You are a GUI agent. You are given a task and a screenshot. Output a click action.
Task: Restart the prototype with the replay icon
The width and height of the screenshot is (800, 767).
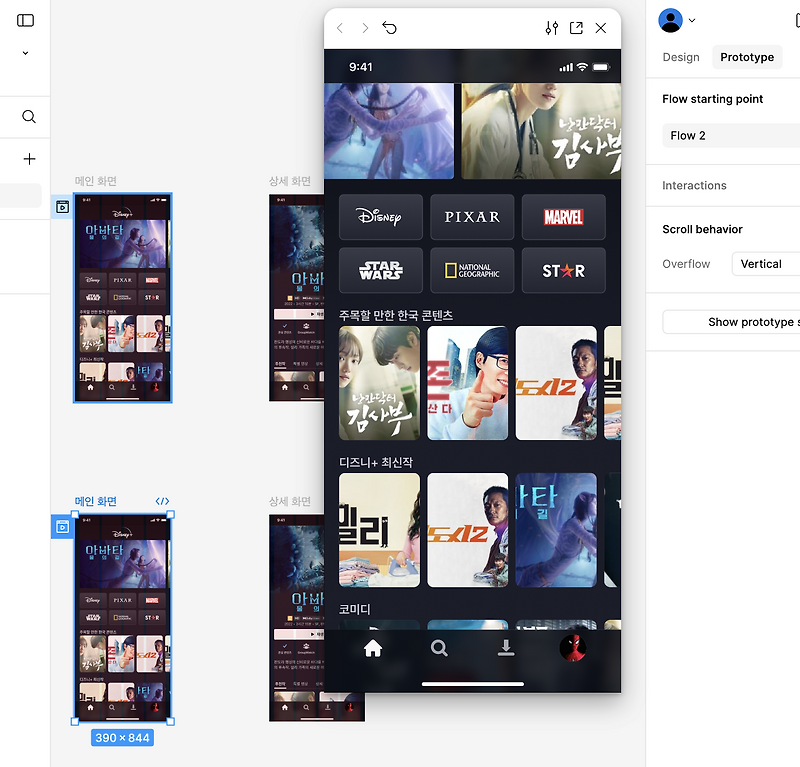click(x=389, y=28)
